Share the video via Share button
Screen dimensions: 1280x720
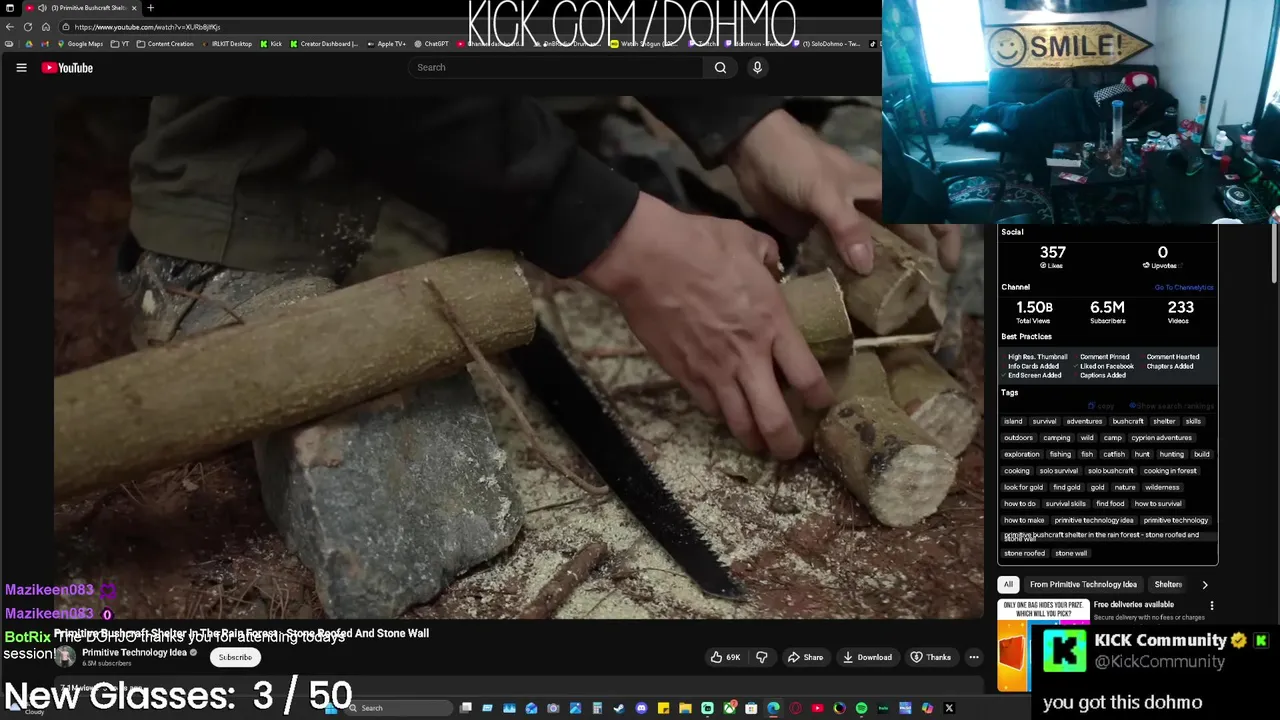(805, 657)
